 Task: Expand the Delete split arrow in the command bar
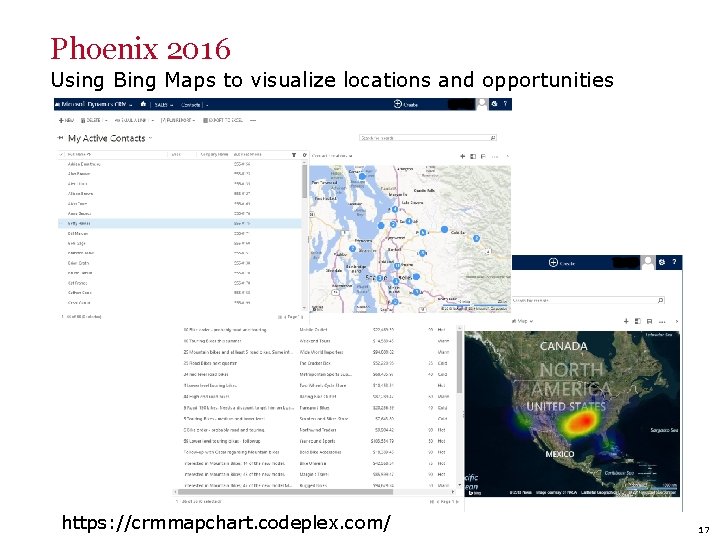pyautogui.click(x=106, y=120)
